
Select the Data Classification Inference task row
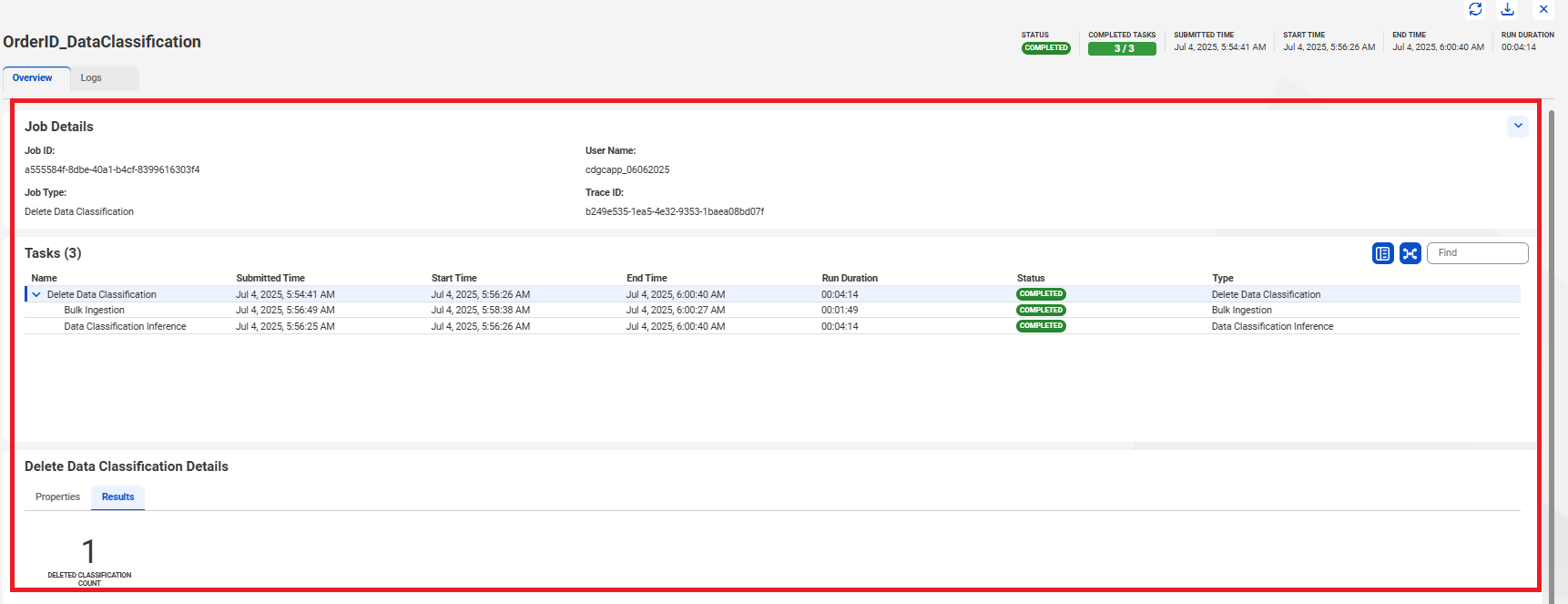pos(772,326)
